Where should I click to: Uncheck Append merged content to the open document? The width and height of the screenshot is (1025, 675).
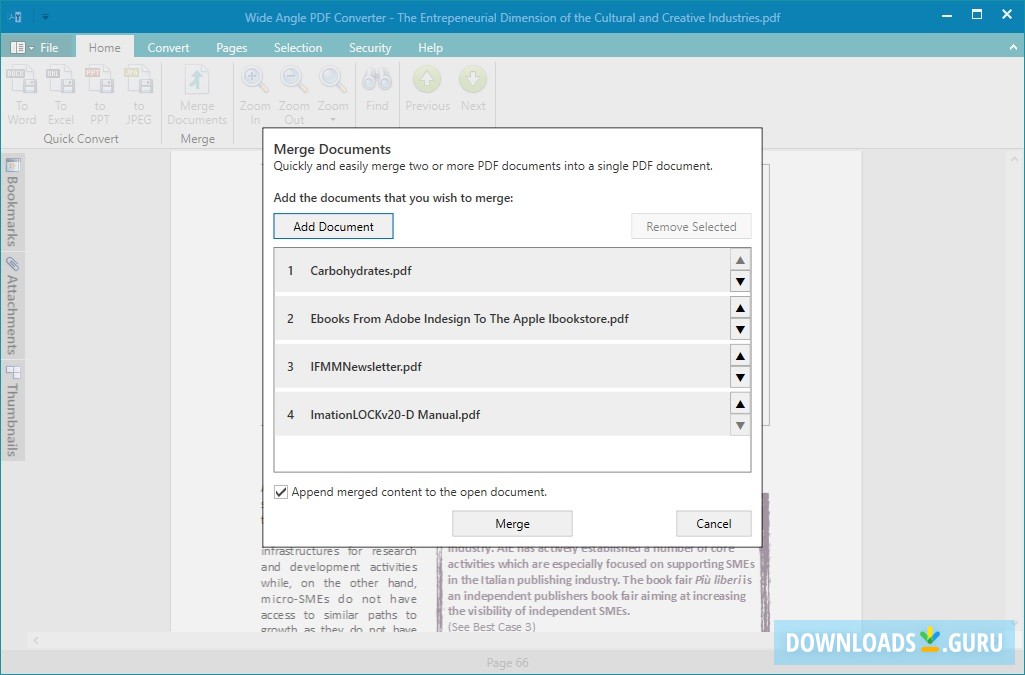click(x=281, y=491)
